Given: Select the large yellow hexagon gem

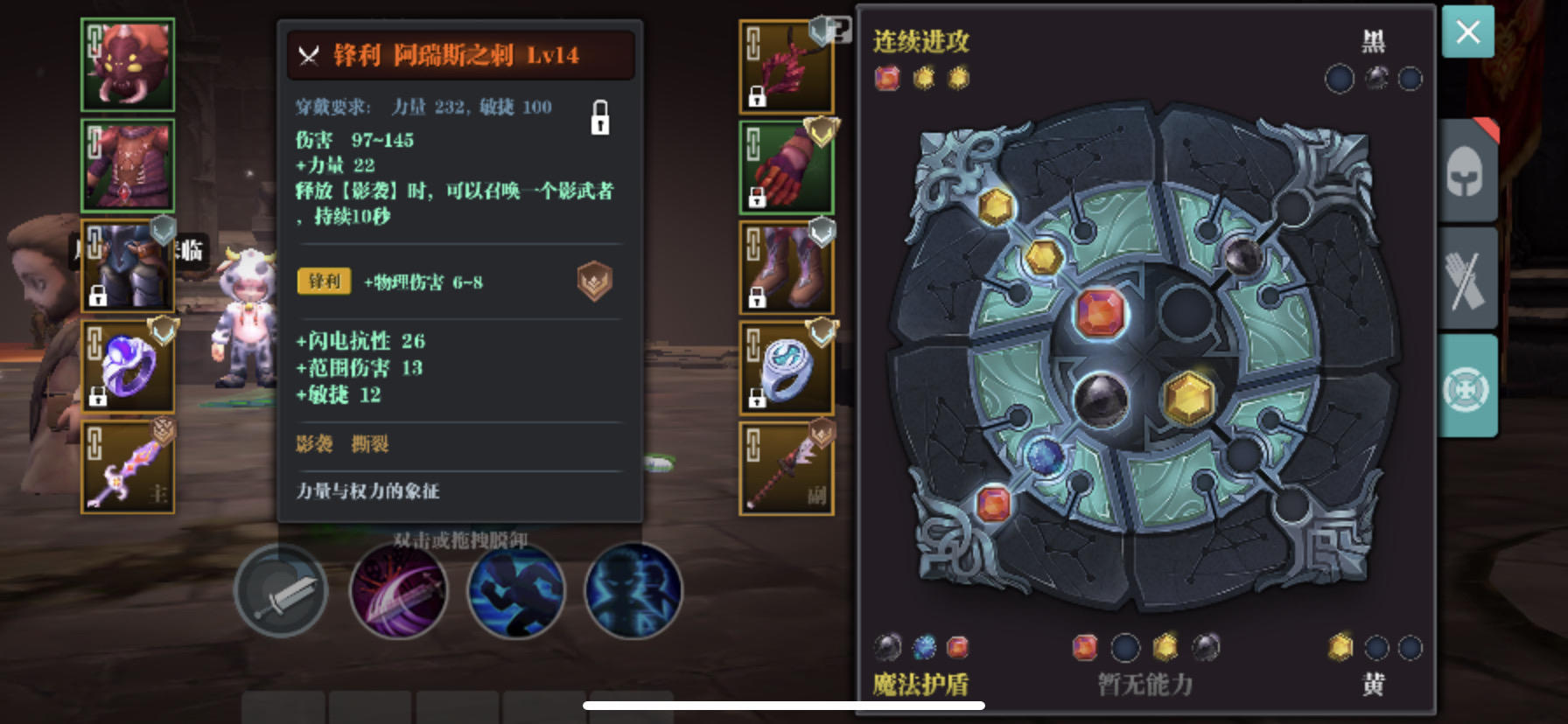Looking at the screenshot, I should point(1188,397).
